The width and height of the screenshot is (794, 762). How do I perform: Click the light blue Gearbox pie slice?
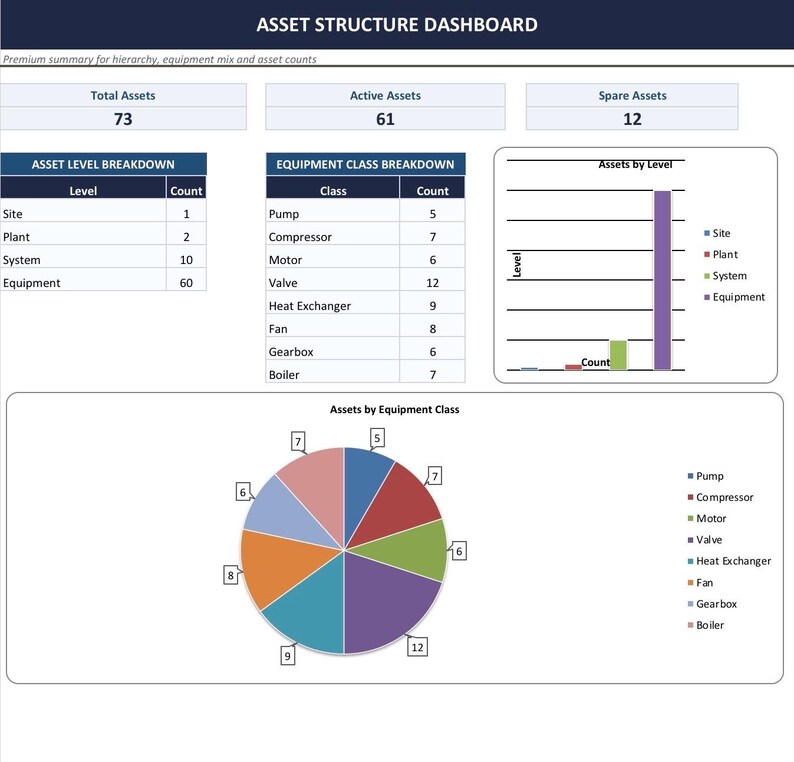[x=284, y=514]
